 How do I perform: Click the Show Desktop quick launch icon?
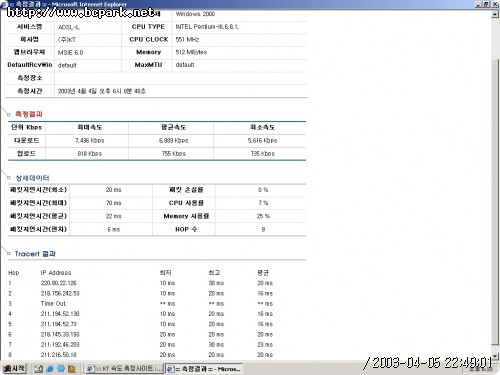38,369
